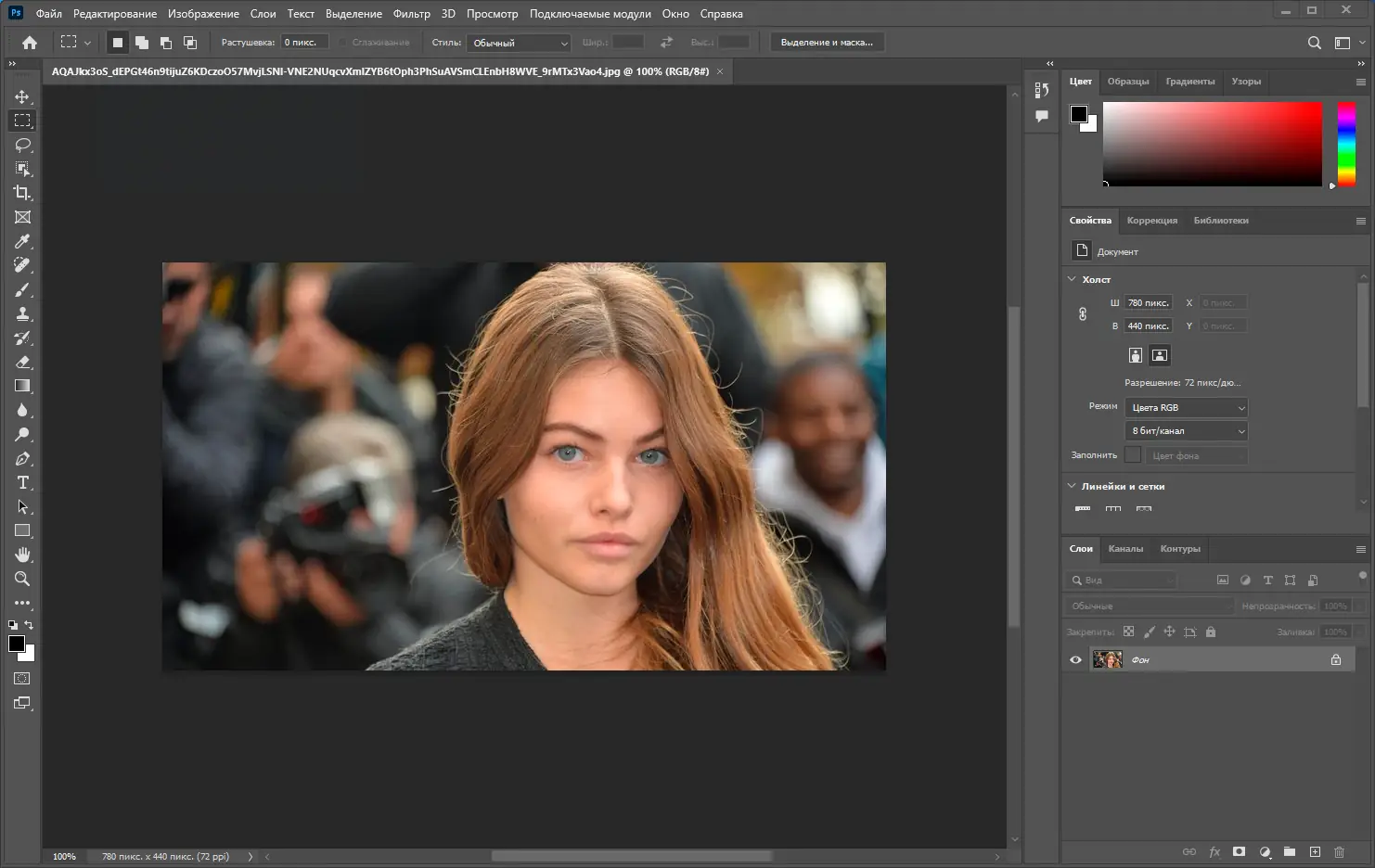This screenshot has width=1375, height=868.
Task: Delete layer using the trash icon
Action: click(1339, 851)
